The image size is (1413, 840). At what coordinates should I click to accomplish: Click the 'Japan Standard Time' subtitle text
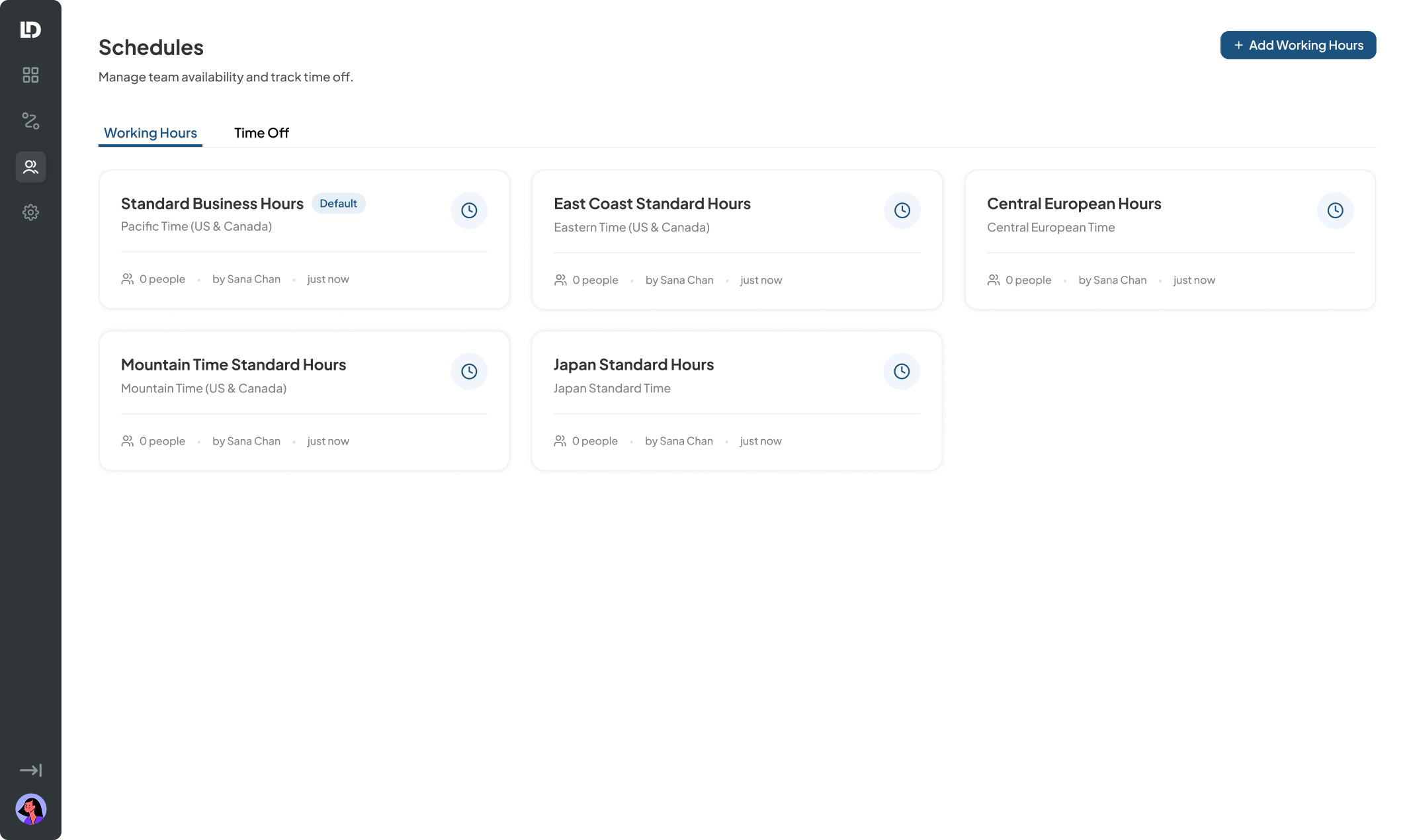pos(612,388)
